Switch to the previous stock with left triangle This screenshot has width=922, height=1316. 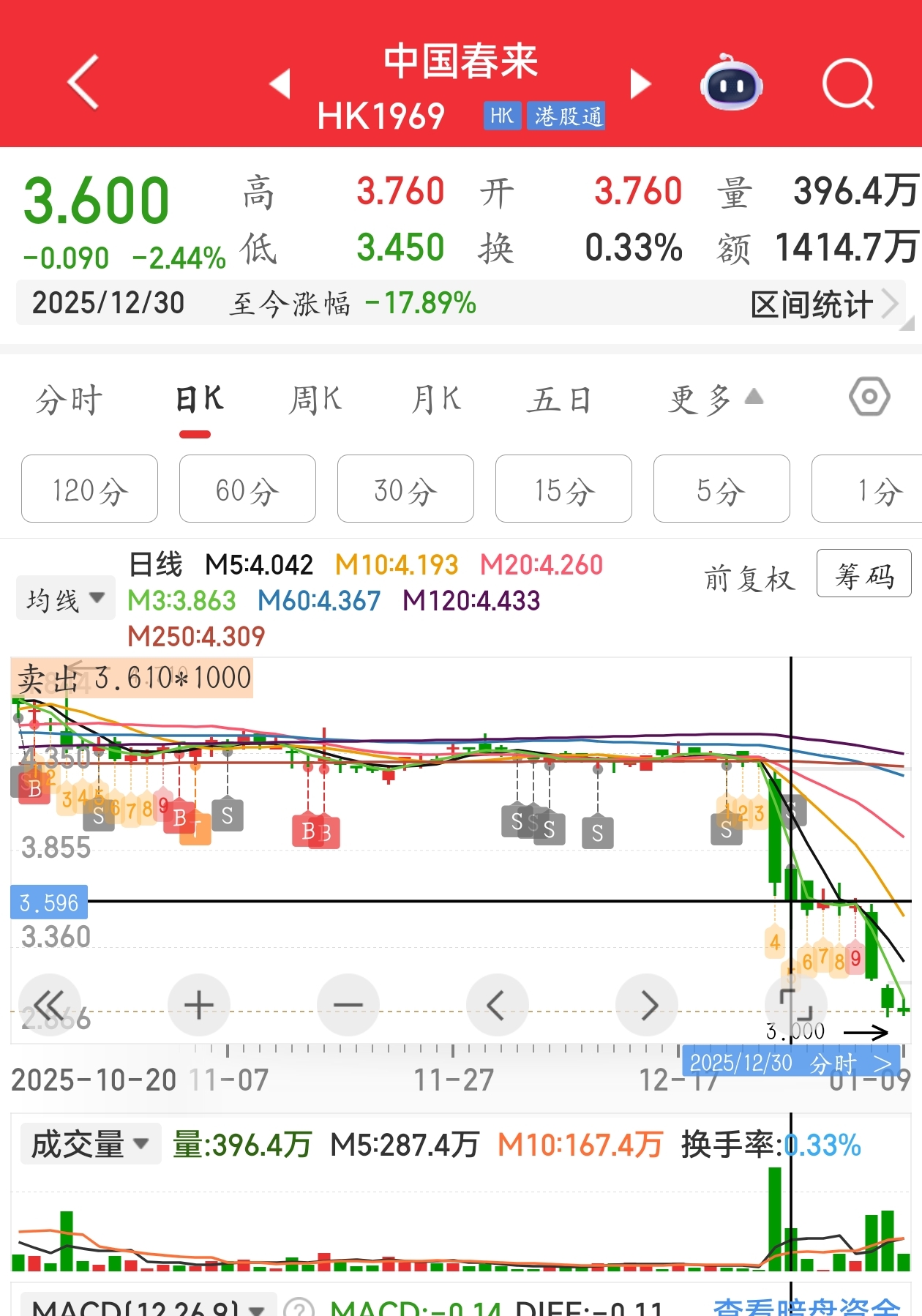coord(280,83)
